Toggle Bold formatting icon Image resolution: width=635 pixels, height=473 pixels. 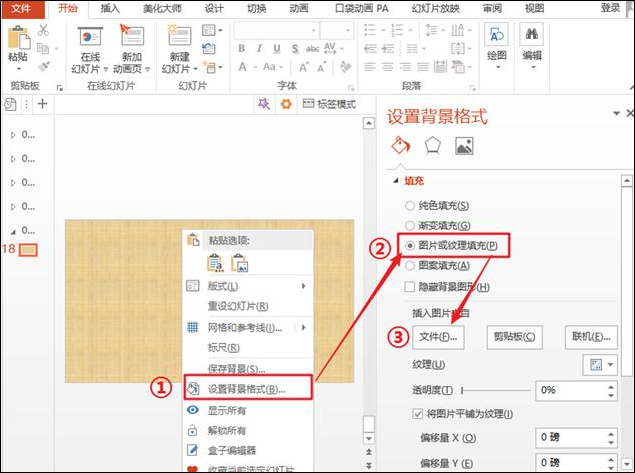(242, 49)
